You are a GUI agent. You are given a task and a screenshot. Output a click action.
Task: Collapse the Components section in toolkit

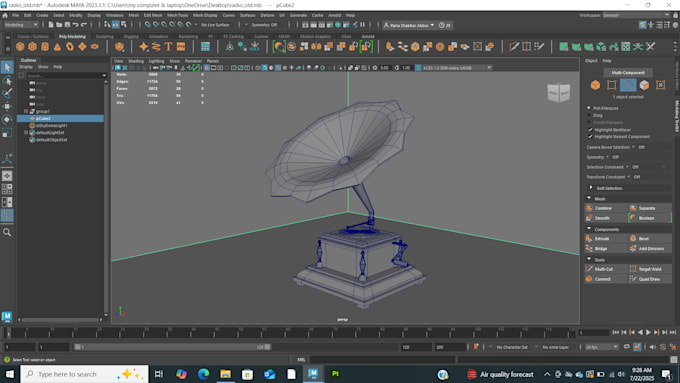click(589, 229)
